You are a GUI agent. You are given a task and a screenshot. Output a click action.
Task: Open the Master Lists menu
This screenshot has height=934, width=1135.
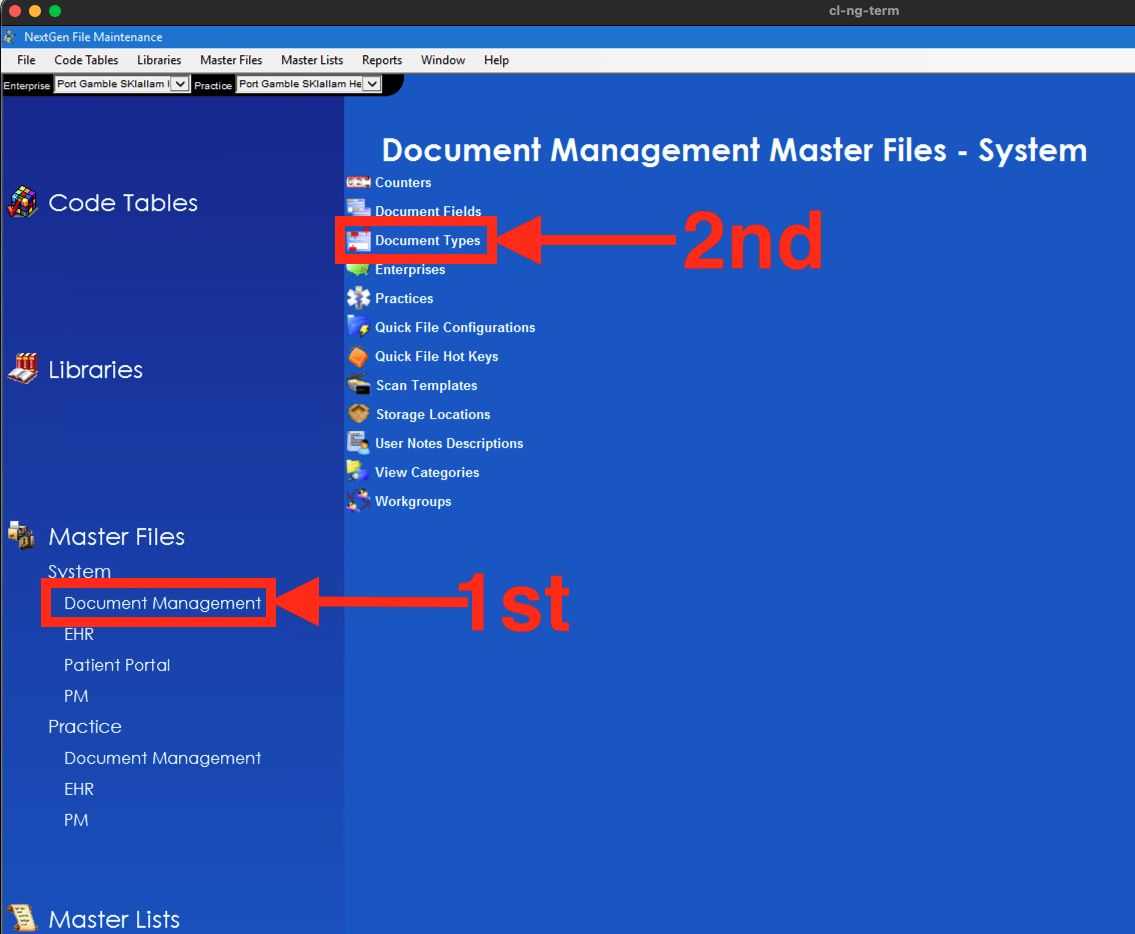312,60
